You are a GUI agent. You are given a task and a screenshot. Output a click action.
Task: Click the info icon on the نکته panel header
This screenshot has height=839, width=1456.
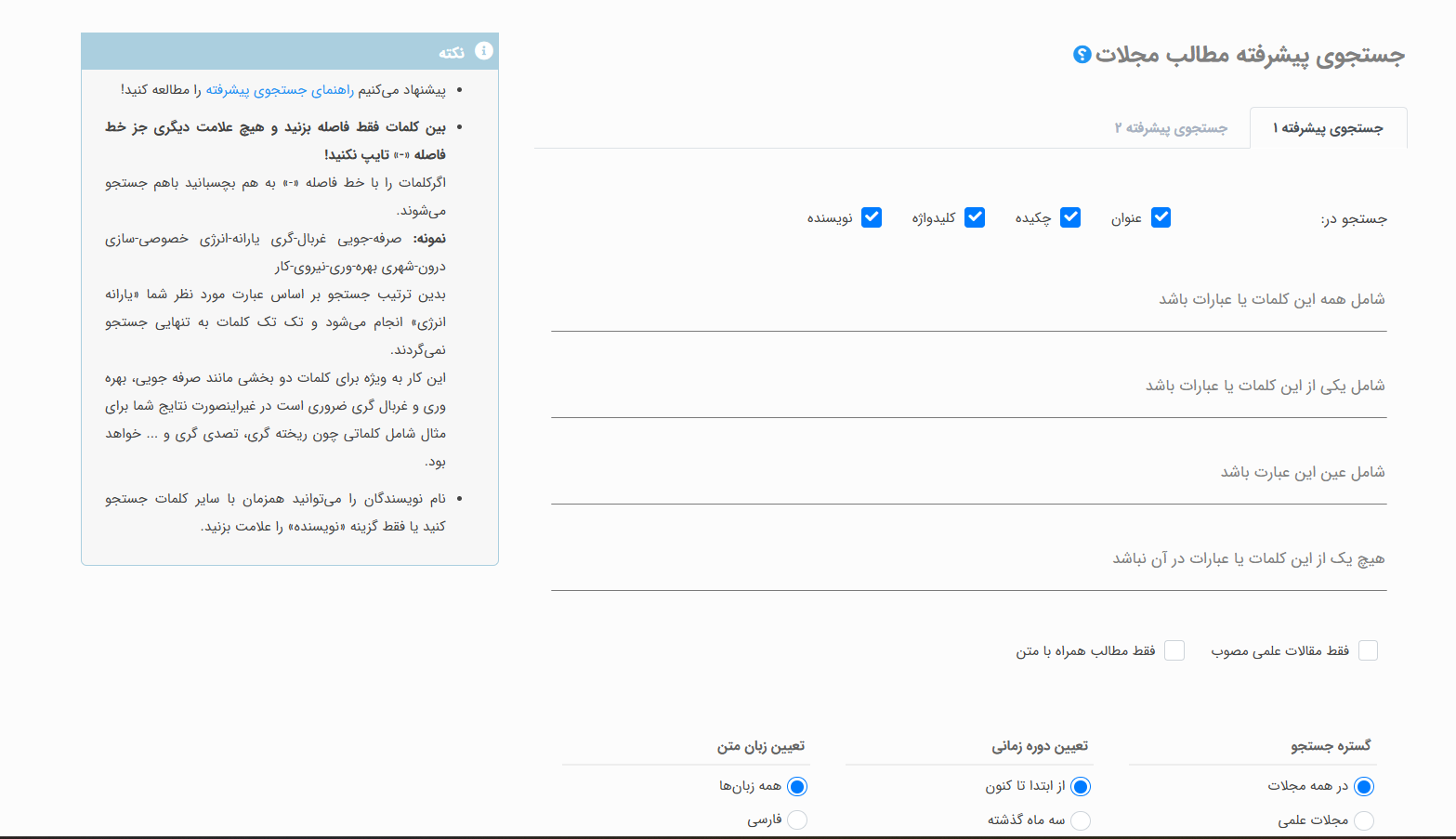(484, 52)
